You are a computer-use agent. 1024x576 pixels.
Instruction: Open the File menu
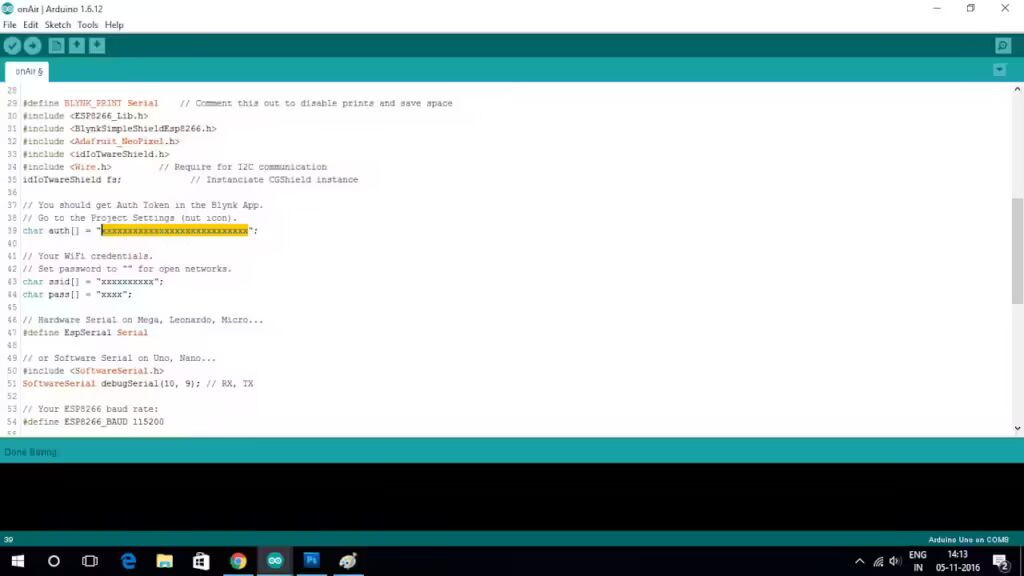[10, 25]
